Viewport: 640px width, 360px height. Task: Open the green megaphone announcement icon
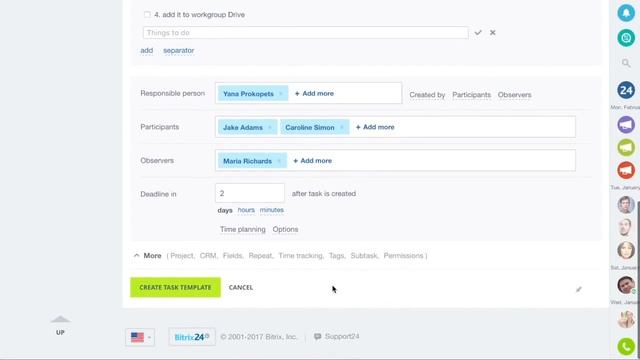pos(626,147)
